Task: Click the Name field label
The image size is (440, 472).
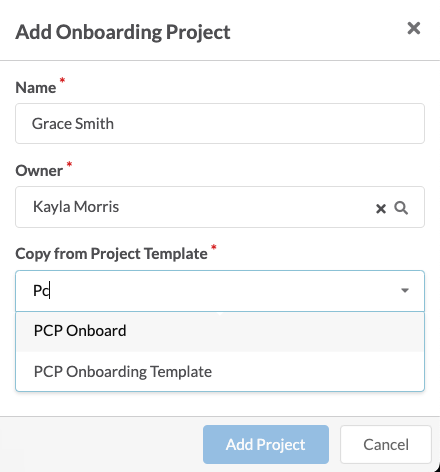Action: coord(36,88)
